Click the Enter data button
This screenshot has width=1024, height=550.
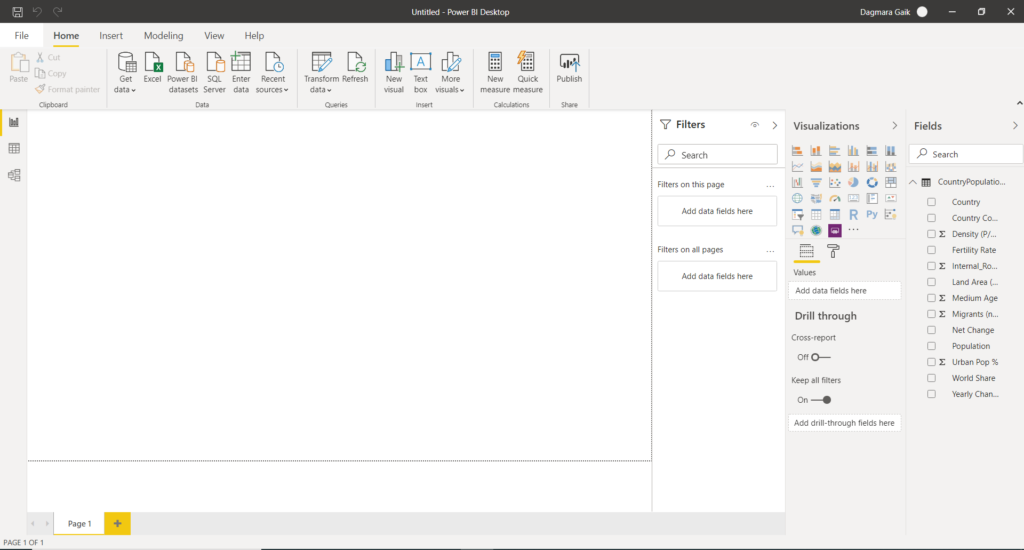click(x=241, y=73)
